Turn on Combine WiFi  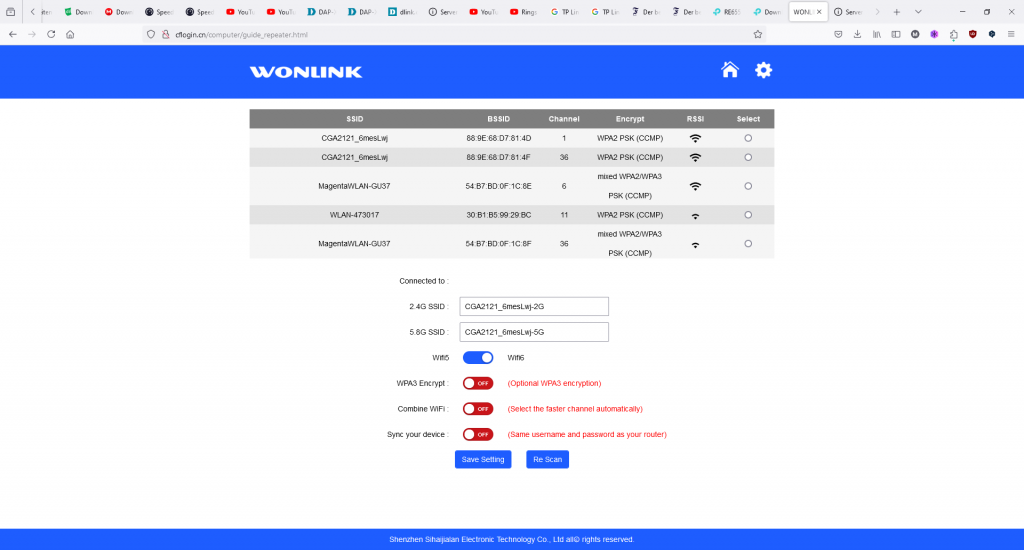tap(478, 409)
